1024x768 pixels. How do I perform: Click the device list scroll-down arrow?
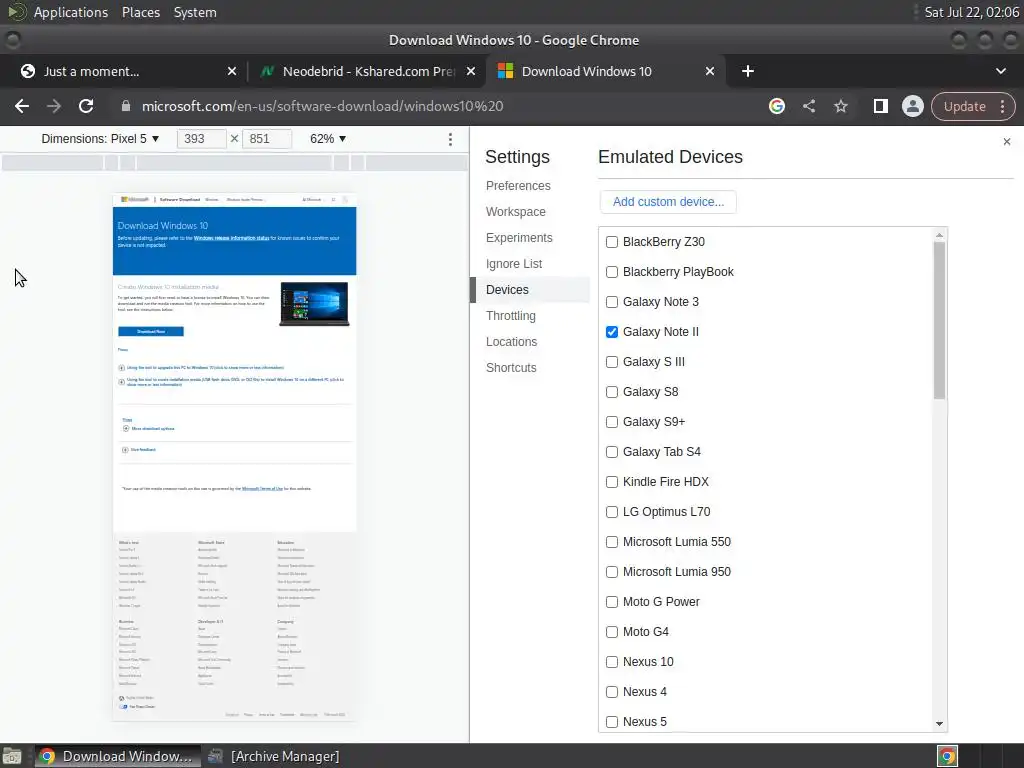(939, 724)
